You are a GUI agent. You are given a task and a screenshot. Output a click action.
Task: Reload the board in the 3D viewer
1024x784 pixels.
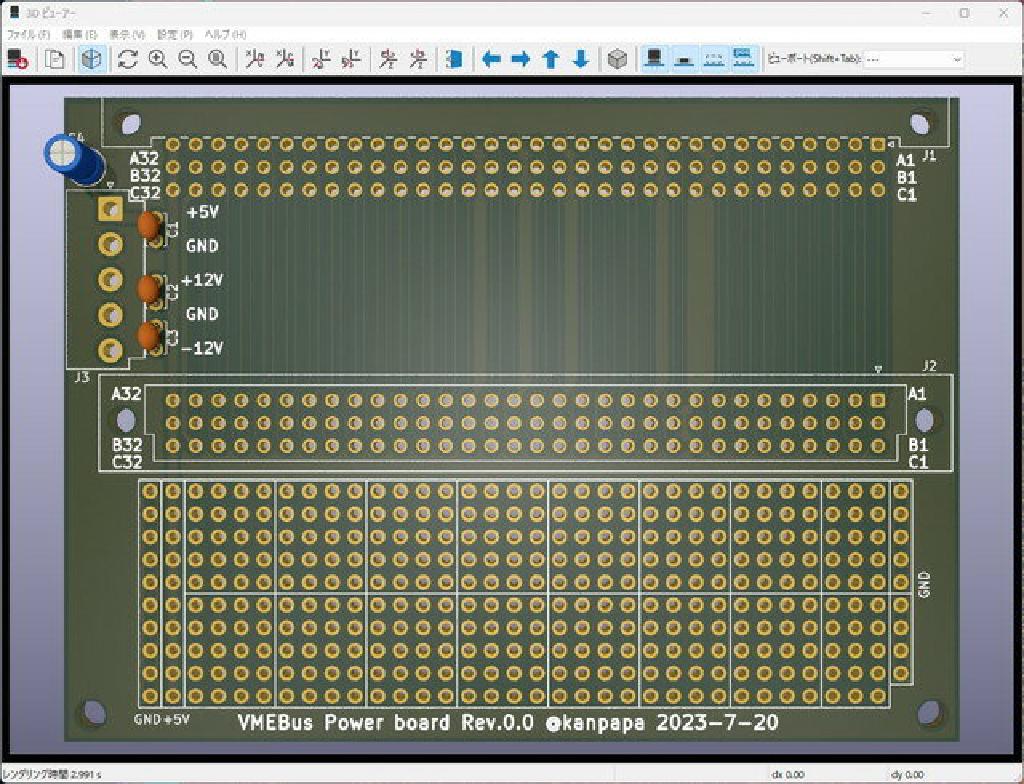pos(18,58)
